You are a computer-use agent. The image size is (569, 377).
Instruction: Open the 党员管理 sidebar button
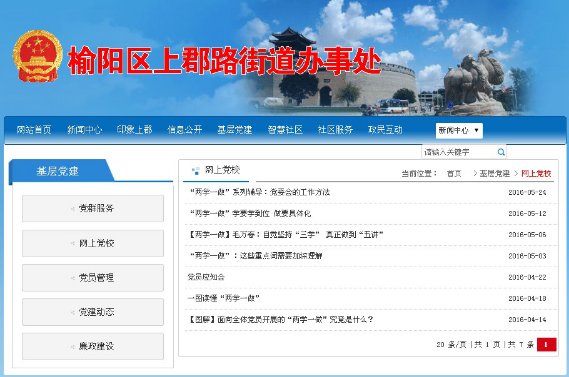coord(93,278)
